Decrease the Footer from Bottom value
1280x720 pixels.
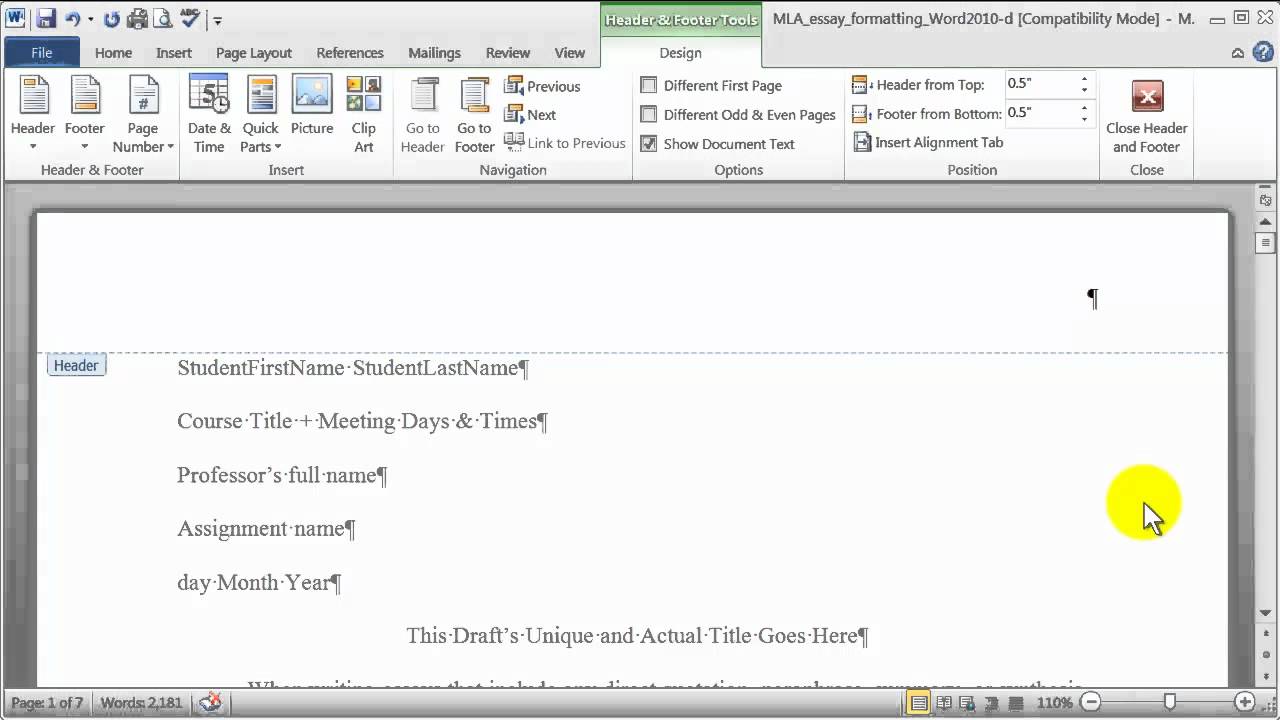tap(1084, 119)
